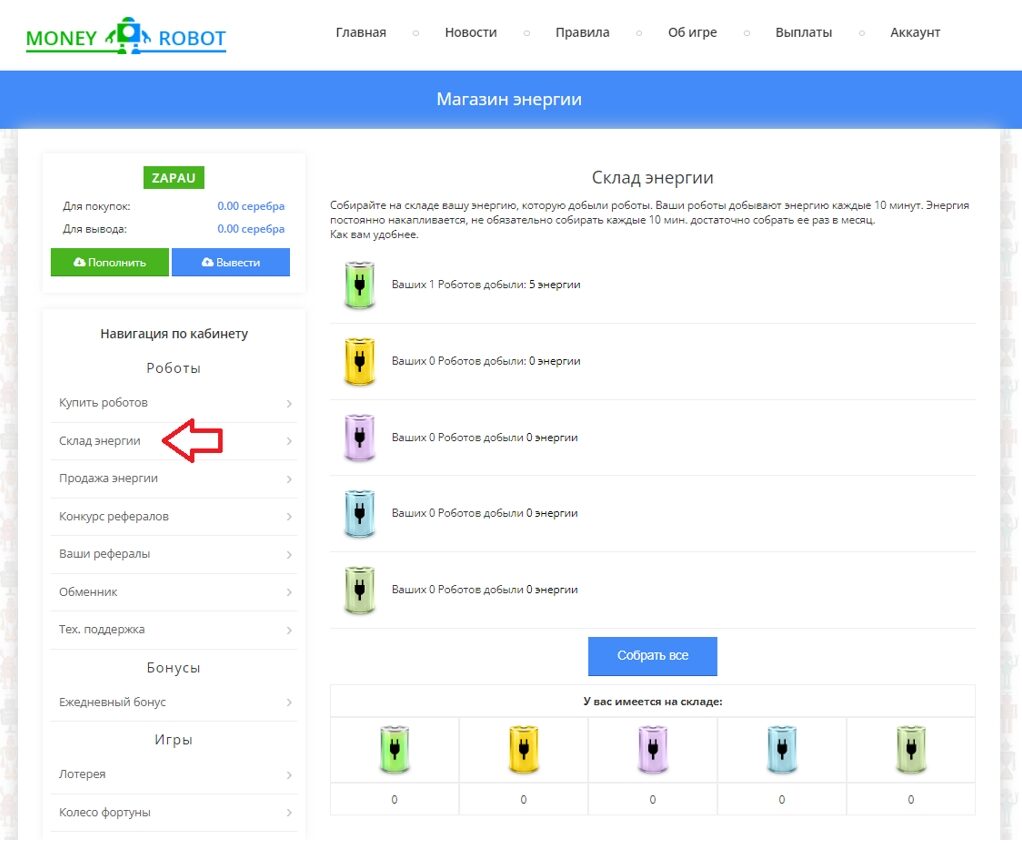Screen dimensions: 1022x843
Task: Click the olive battery icon in robots list
Action: (x=359, y=590)
